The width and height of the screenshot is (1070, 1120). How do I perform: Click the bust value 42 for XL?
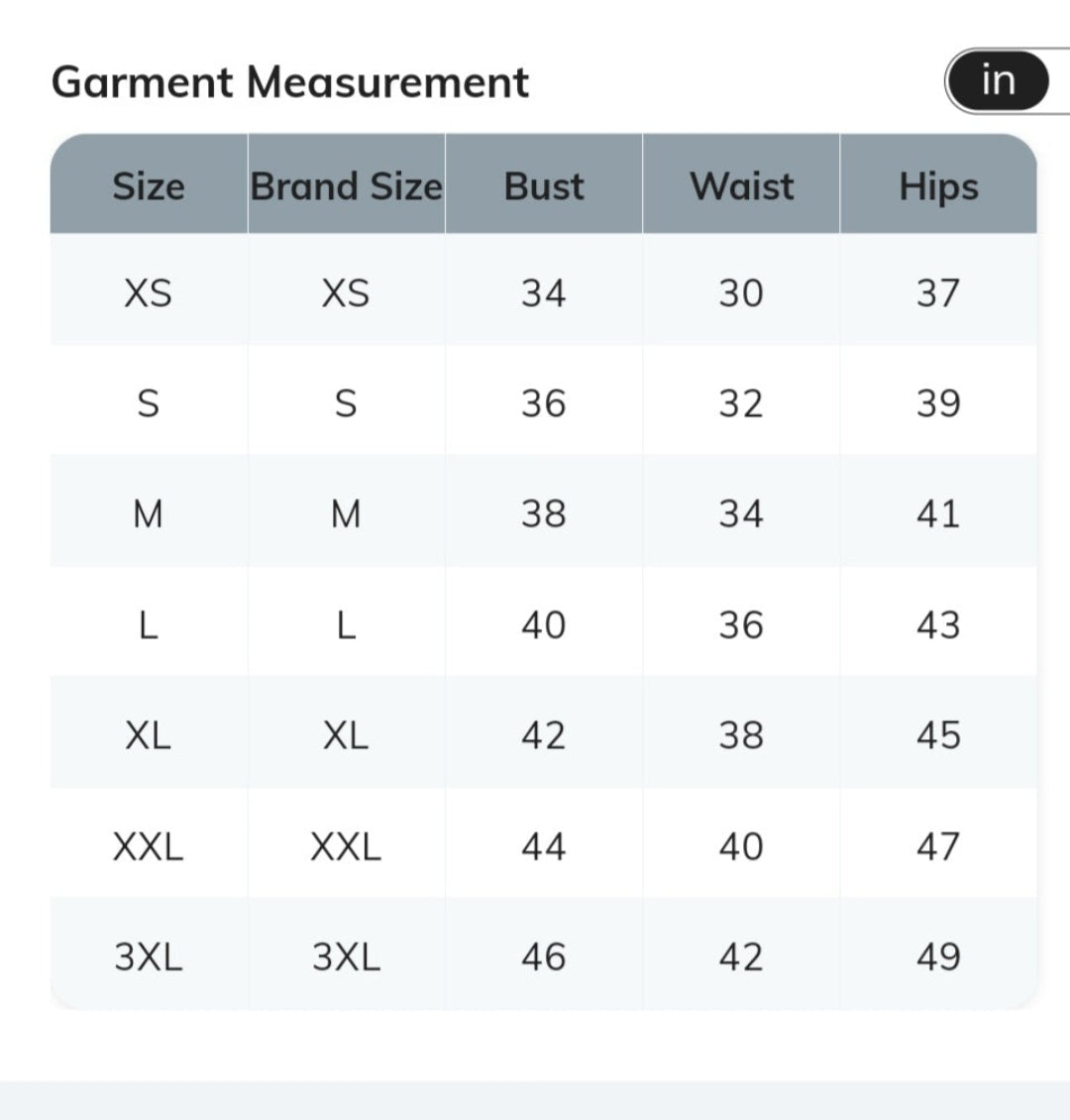click(544, 735)
